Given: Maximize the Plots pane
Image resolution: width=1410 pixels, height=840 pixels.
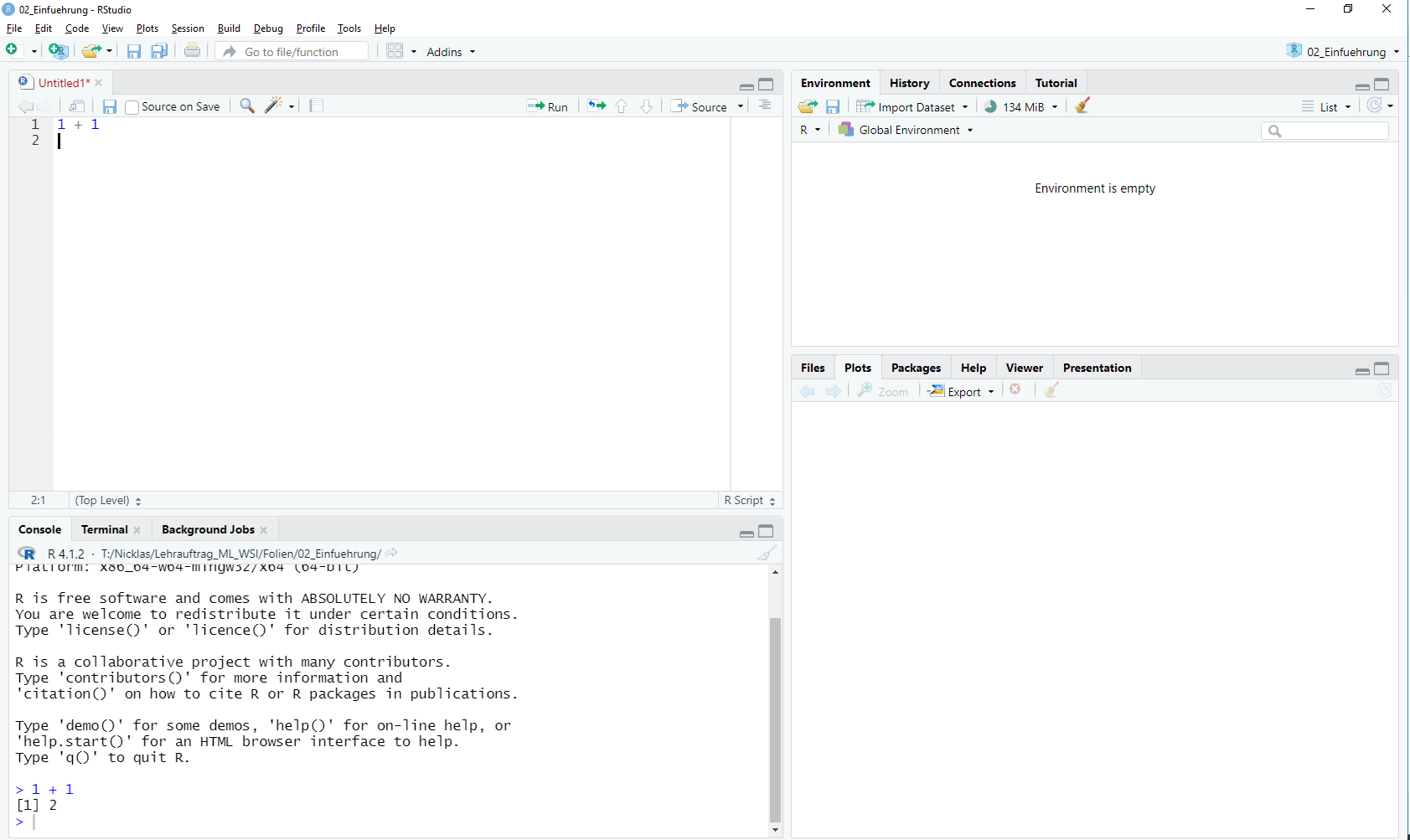Looking at the screenshot, I should point(1382,368).
